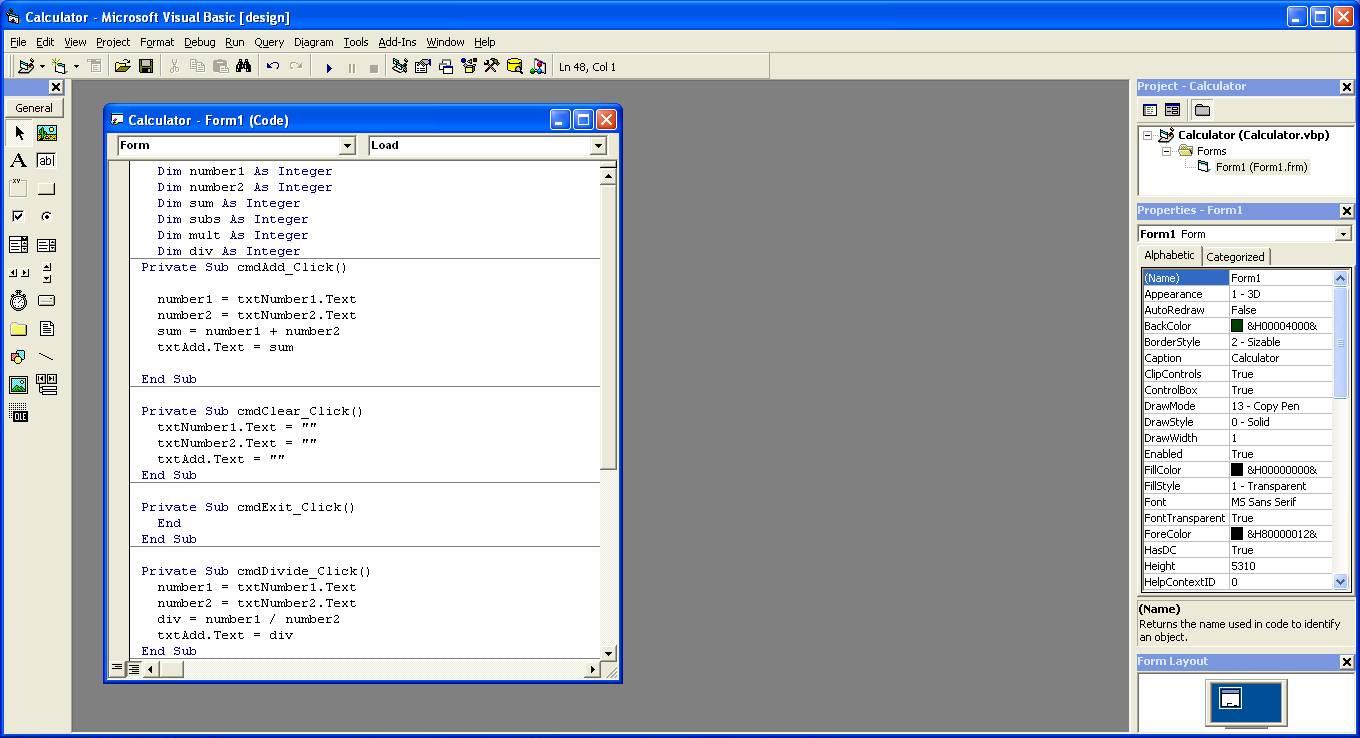The height and width of the screenshot is (738, 1360).
Task: Click the Save Project toolbar icon
Action: tap(146, 66)
